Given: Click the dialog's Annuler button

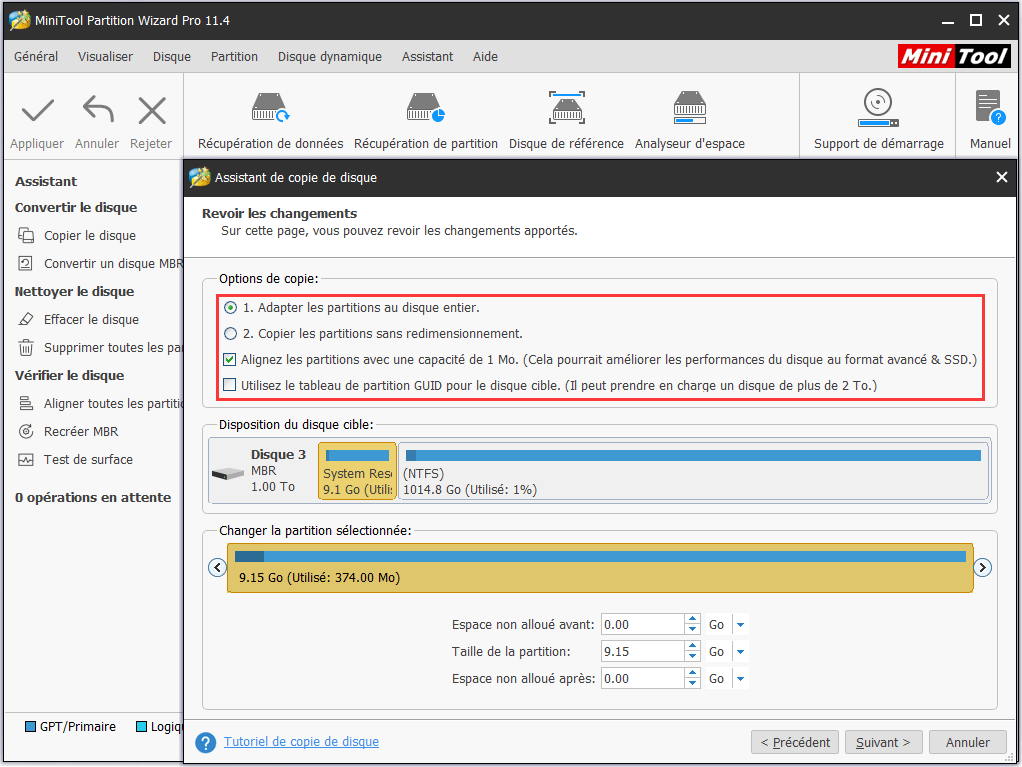Looking at the screenshot, I should click(x=967, y=742).
